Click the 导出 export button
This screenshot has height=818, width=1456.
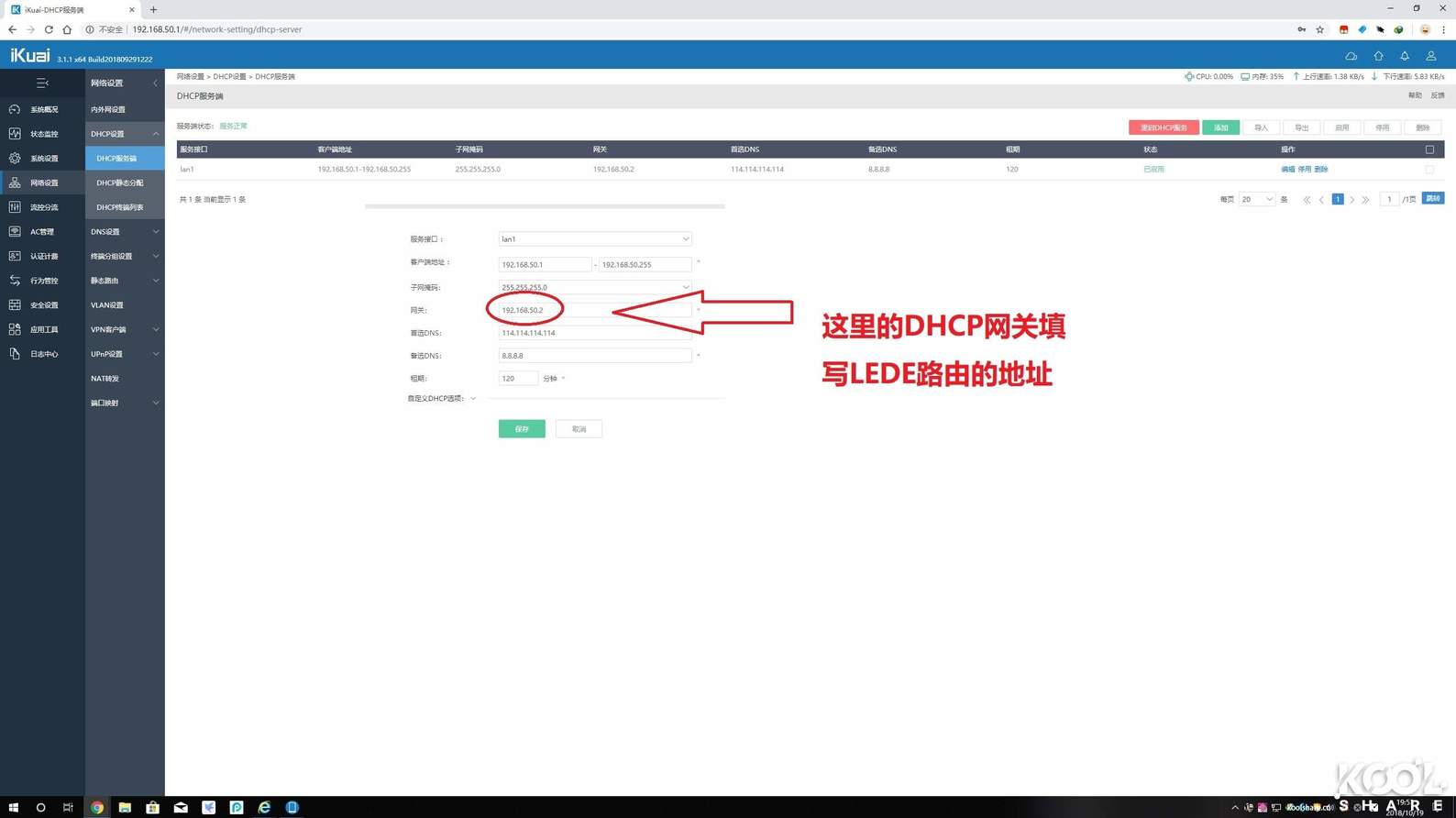[x=1301, y=127]
